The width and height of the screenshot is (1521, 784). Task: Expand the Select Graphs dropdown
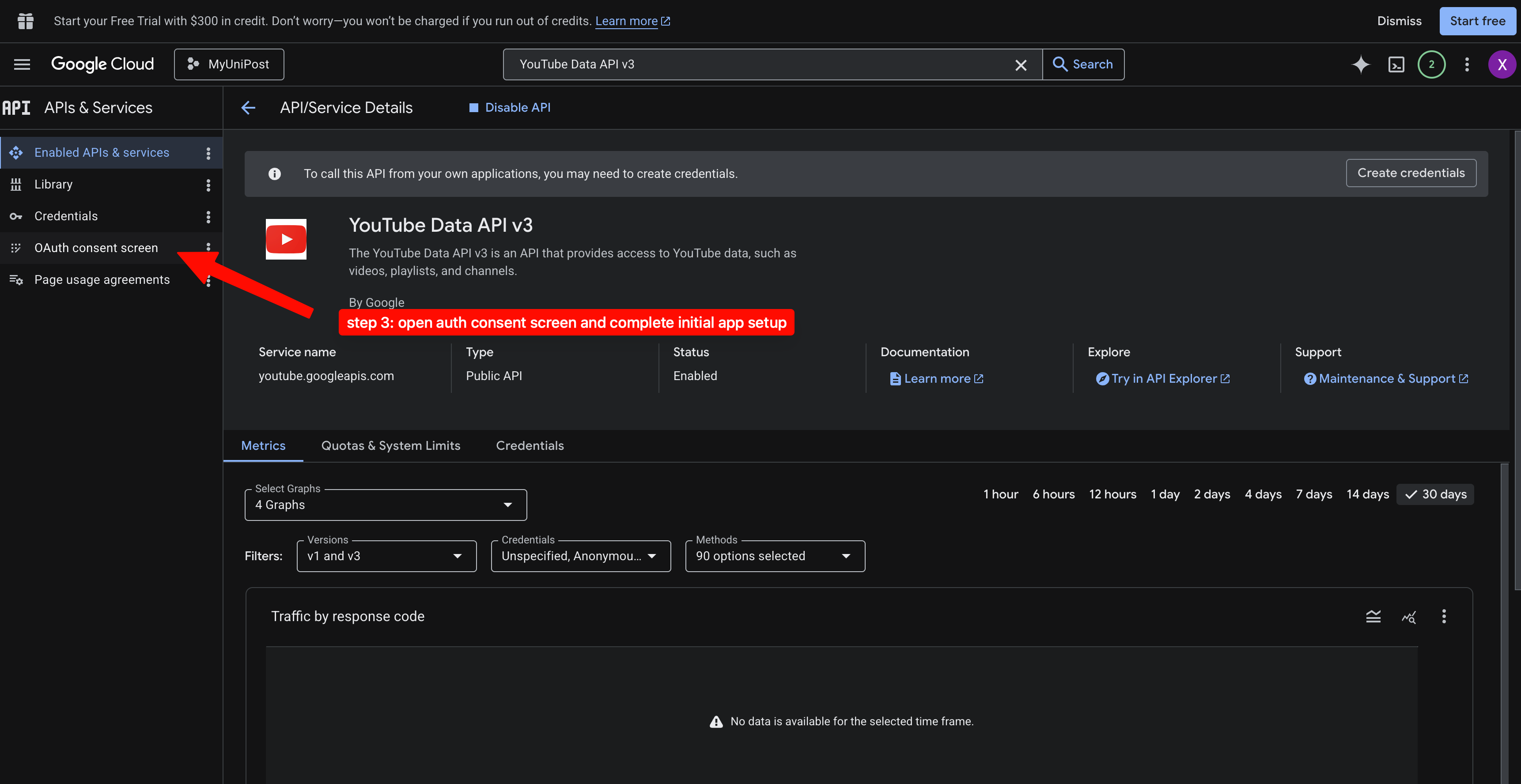pos(386,505)
